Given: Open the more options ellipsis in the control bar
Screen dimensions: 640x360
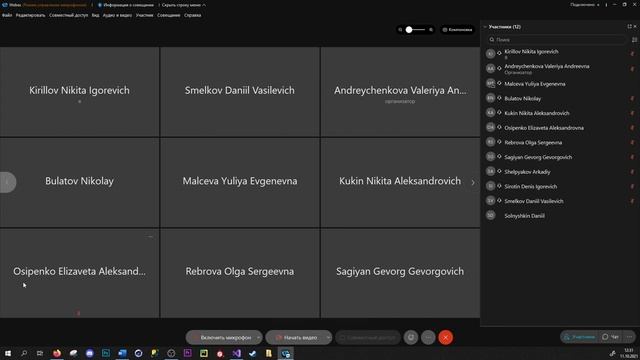Looking at the screenshot, I should (x=428, y=338).
